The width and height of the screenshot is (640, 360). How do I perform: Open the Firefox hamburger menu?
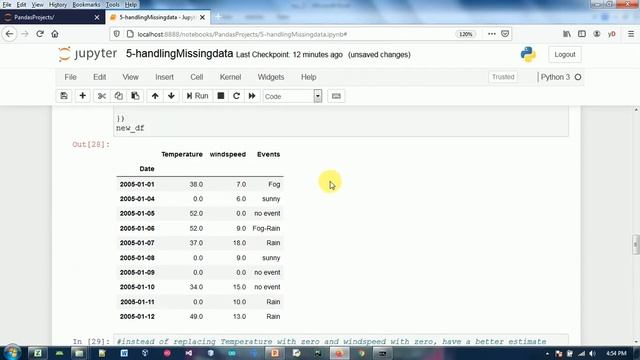pos(631,34)
